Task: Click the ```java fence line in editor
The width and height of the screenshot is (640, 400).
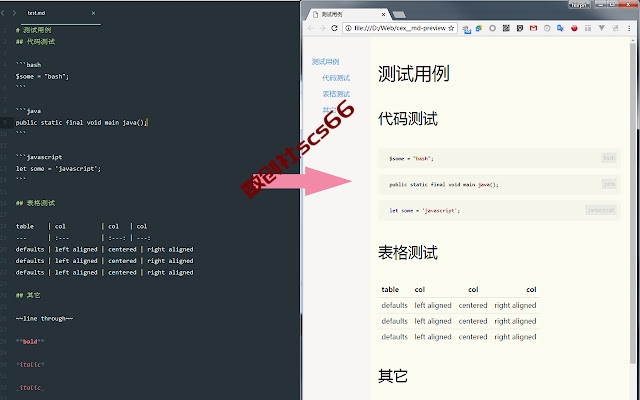Action: (28, 111)
